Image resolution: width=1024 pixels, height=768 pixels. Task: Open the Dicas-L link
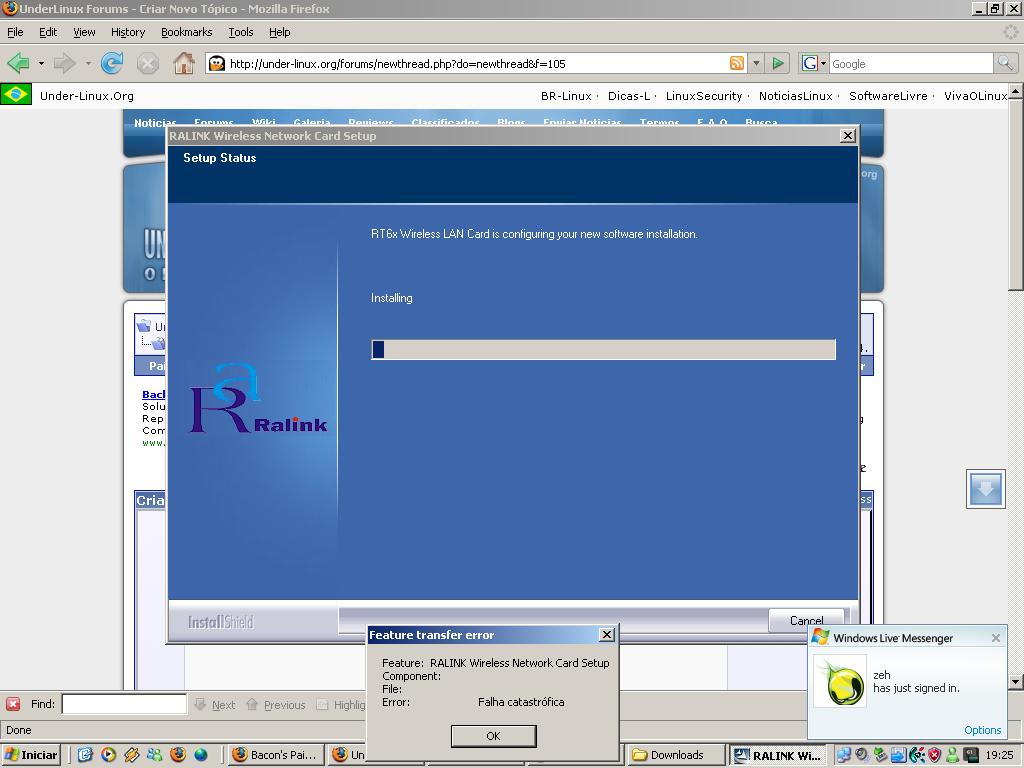click(x=629, y=95)
